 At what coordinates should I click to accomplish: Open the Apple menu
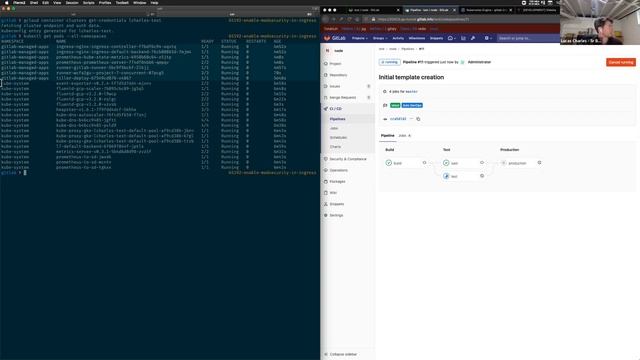click(6, 2)
